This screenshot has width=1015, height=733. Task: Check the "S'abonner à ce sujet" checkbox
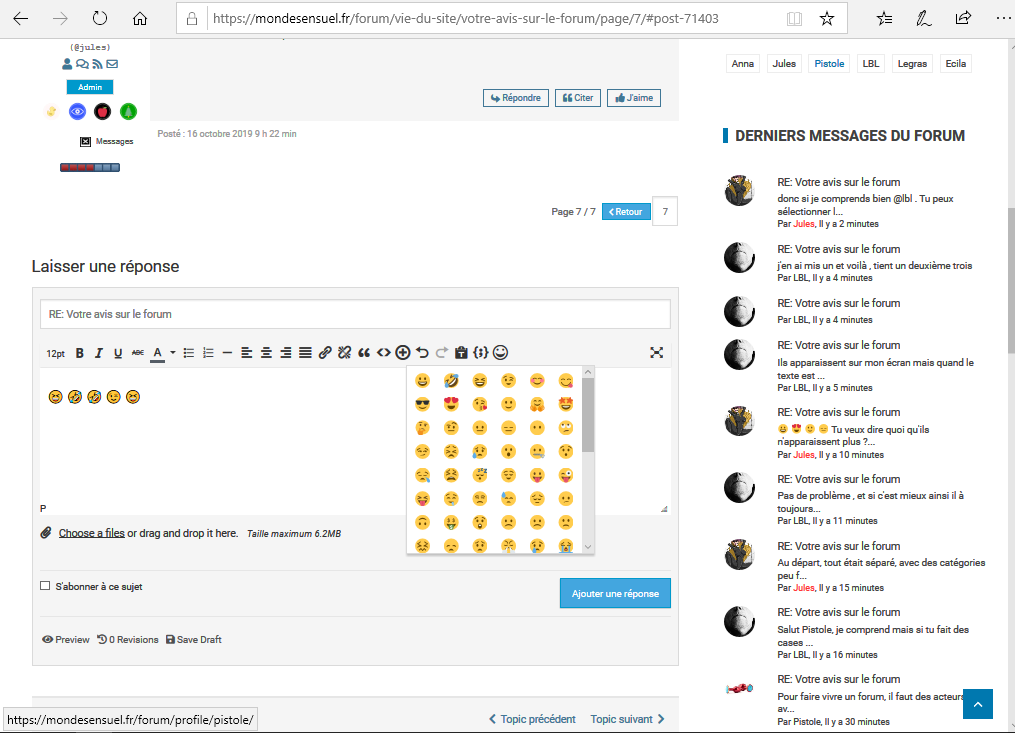click(45, 586)
